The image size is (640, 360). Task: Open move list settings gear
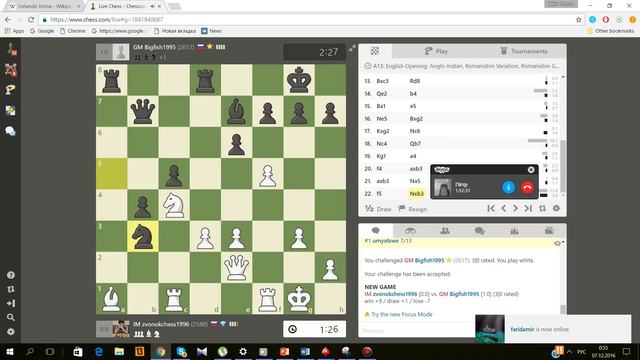[556, 209]
